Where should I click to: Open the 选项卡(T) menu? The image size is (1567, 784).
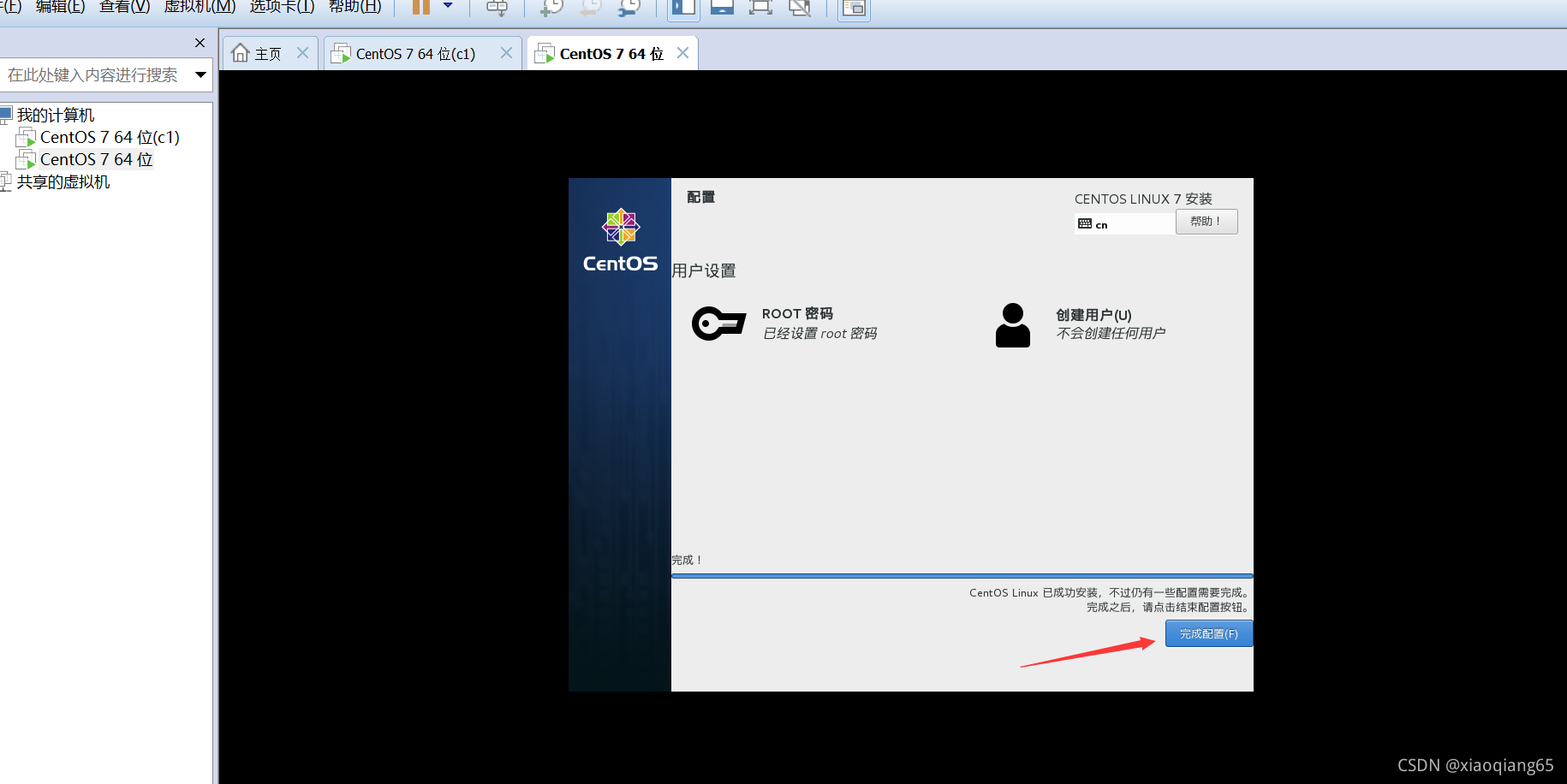coord(282,7)
